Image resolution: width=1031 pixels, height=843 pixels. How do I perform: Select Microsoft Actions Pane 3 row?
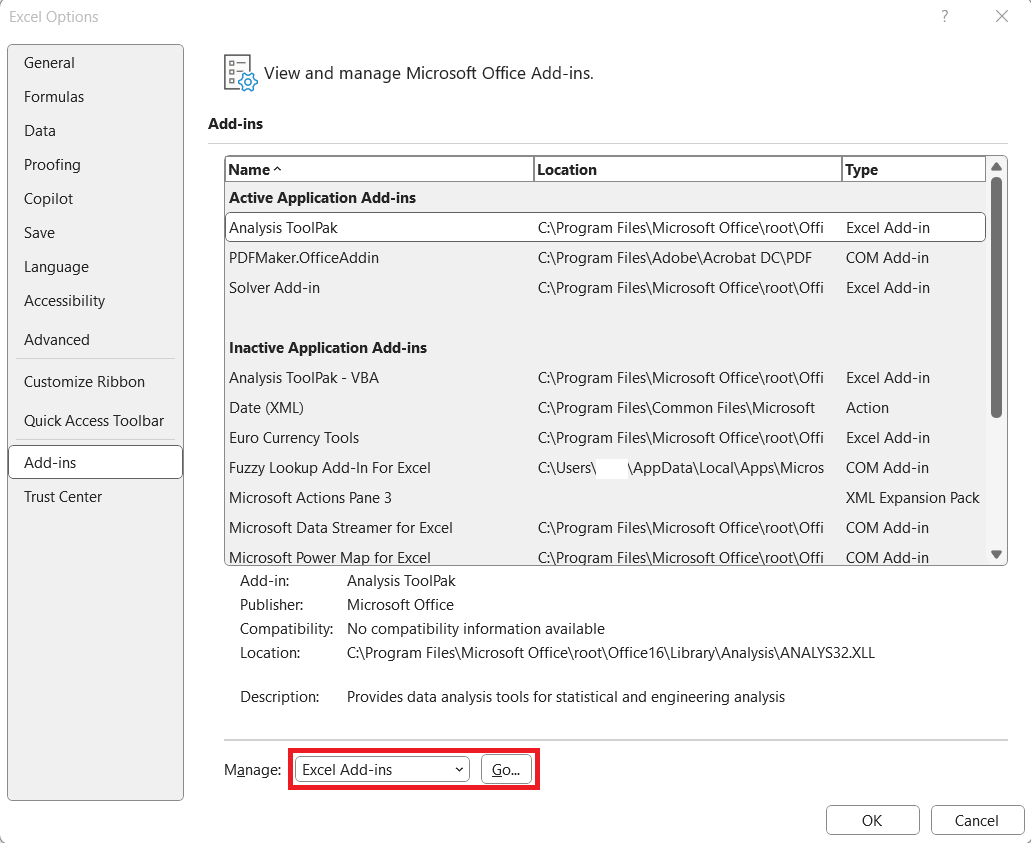tap(605, 498)
